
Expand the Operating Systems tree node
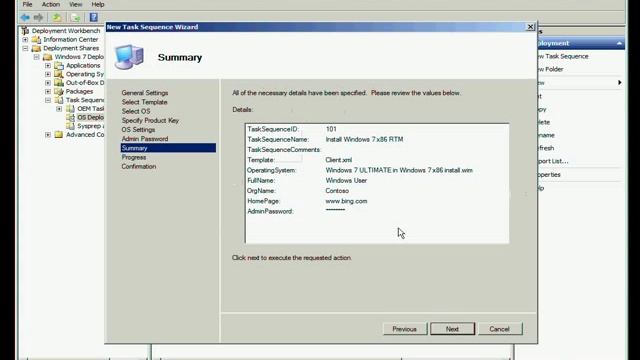pyautogui.click(x=48, y=74)
